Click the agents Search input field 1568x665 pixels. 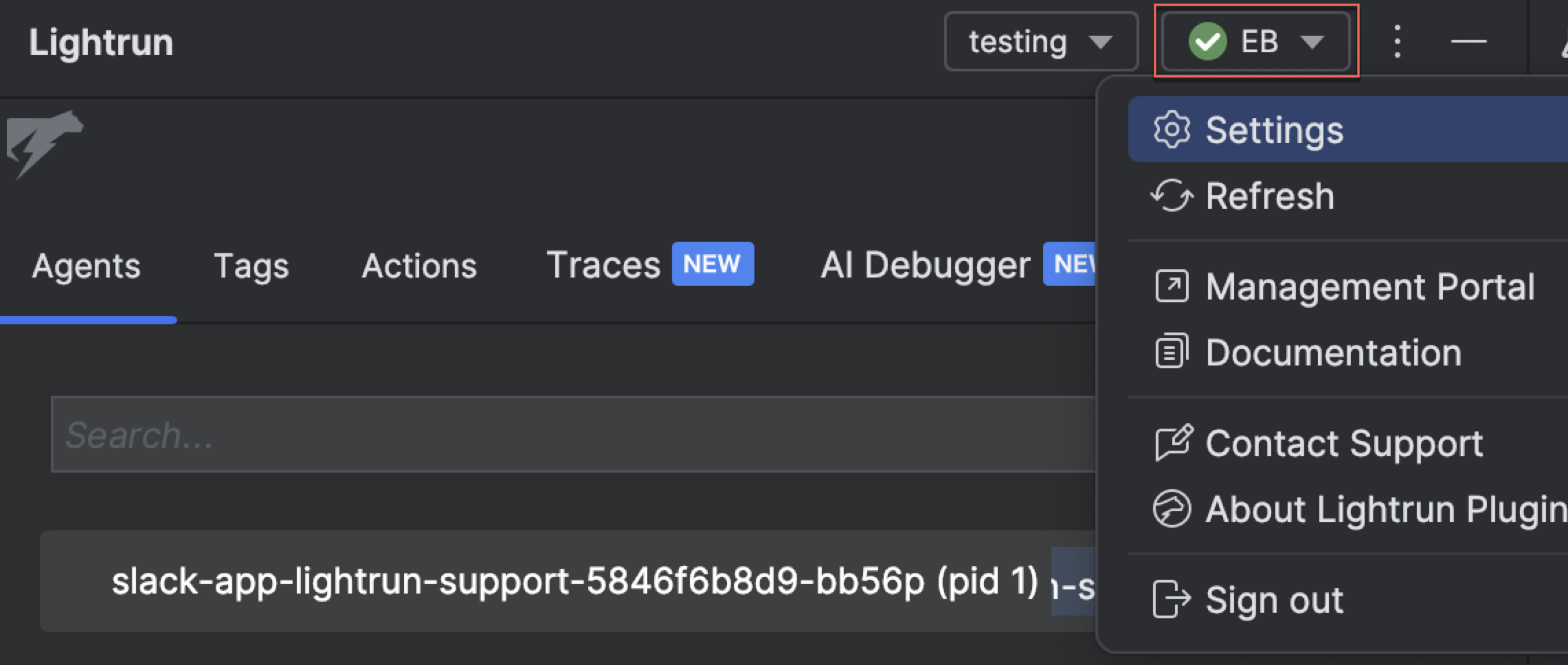(570, 434)
